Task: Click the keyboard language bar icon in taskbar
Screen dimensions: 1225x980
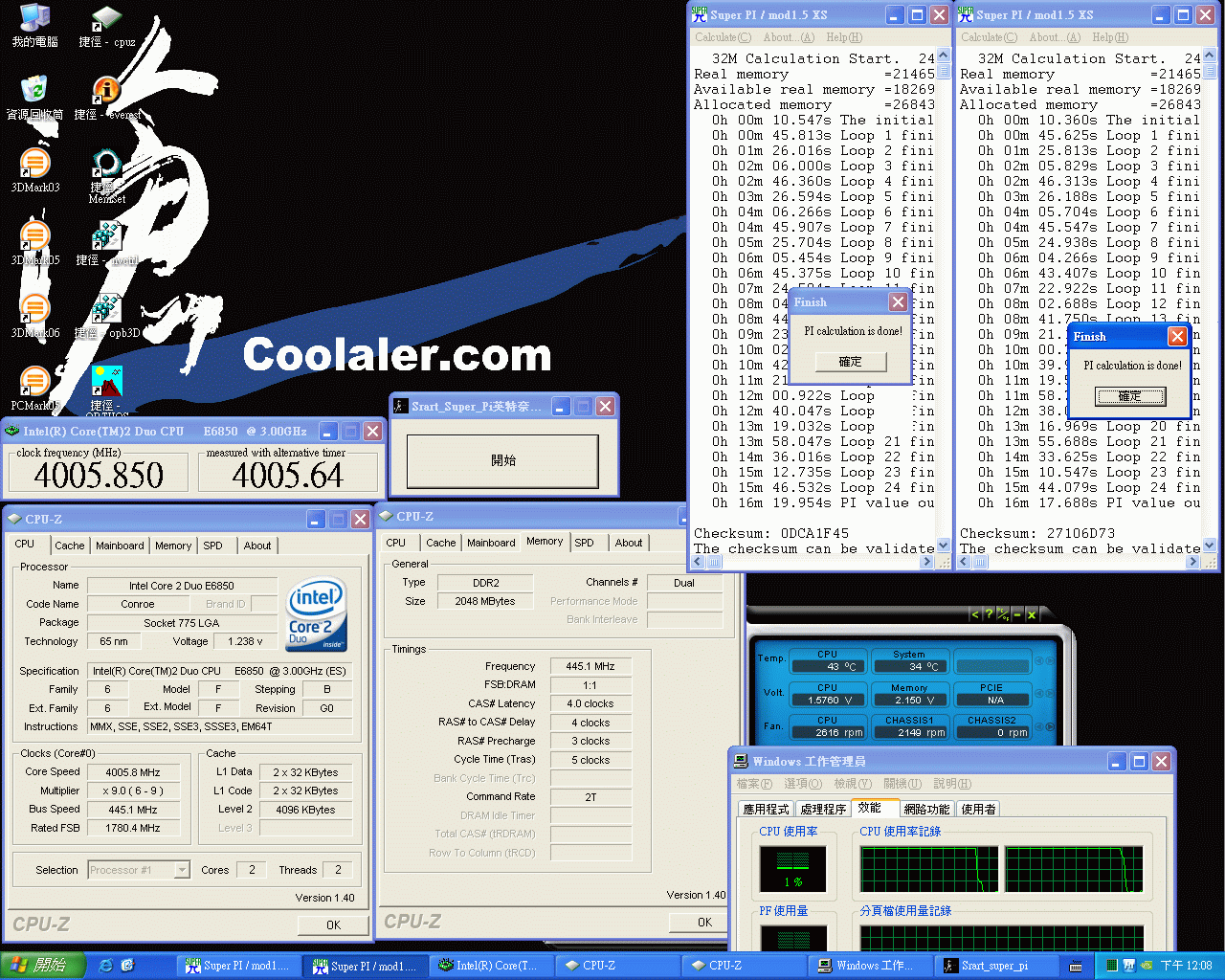Action: click(1076, 967)
